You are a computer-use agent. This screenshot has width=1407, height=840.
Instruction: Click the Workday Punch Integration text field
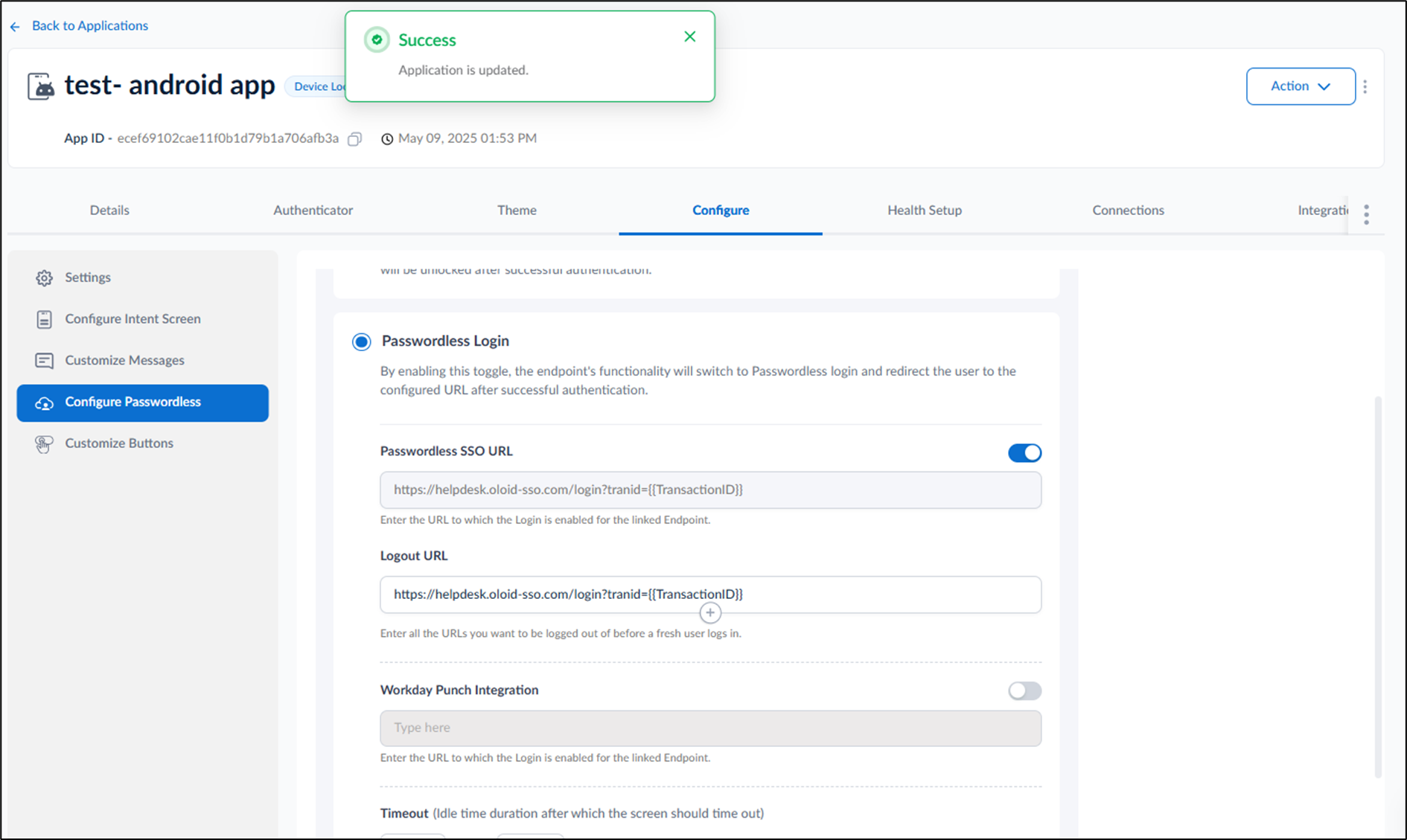[x=710, y=728]
